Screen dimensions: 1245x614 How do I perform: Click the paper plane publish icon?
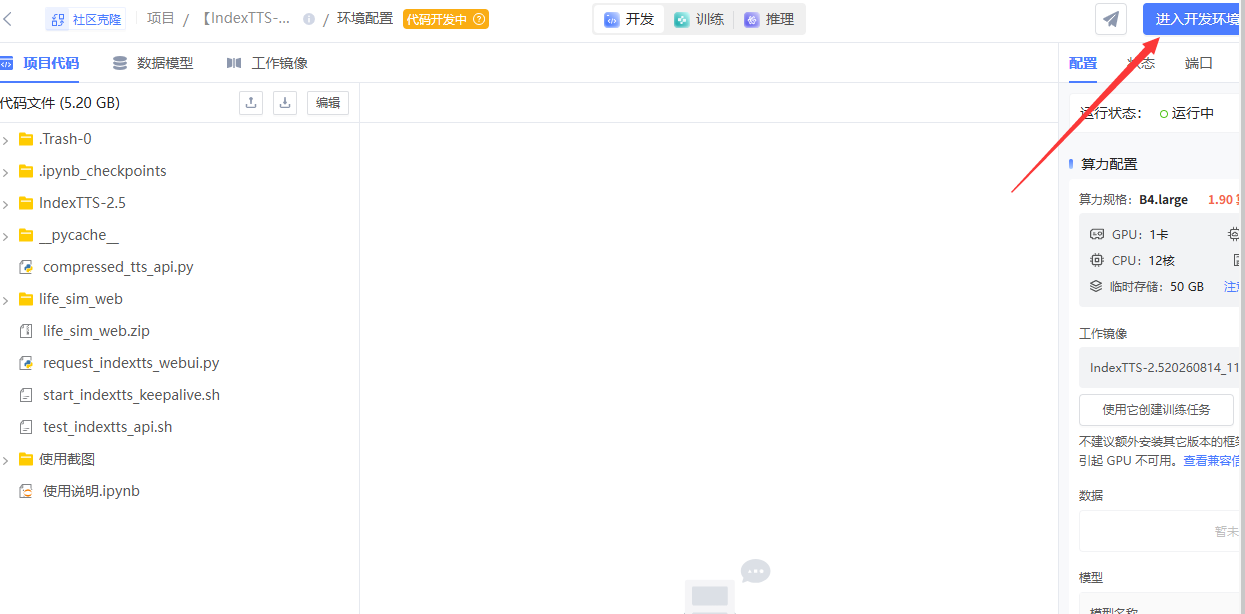click(1111, 19)
